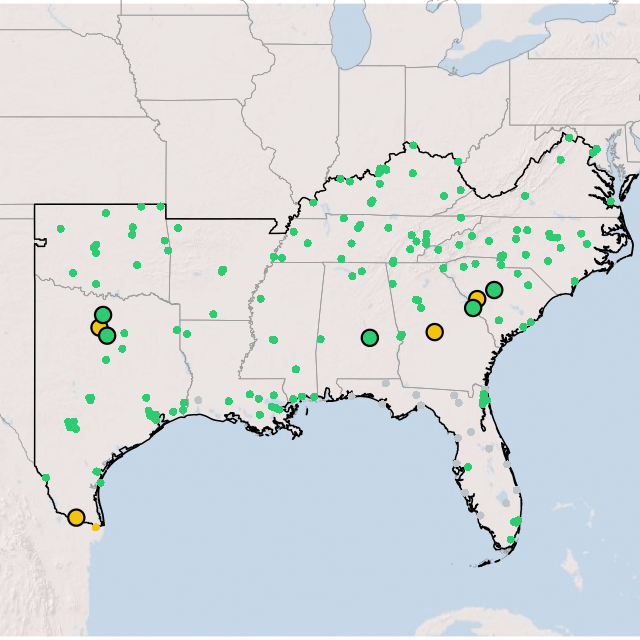
Task: Click green dot on Virginia coast near Norfolk
Action: (611, 201)
